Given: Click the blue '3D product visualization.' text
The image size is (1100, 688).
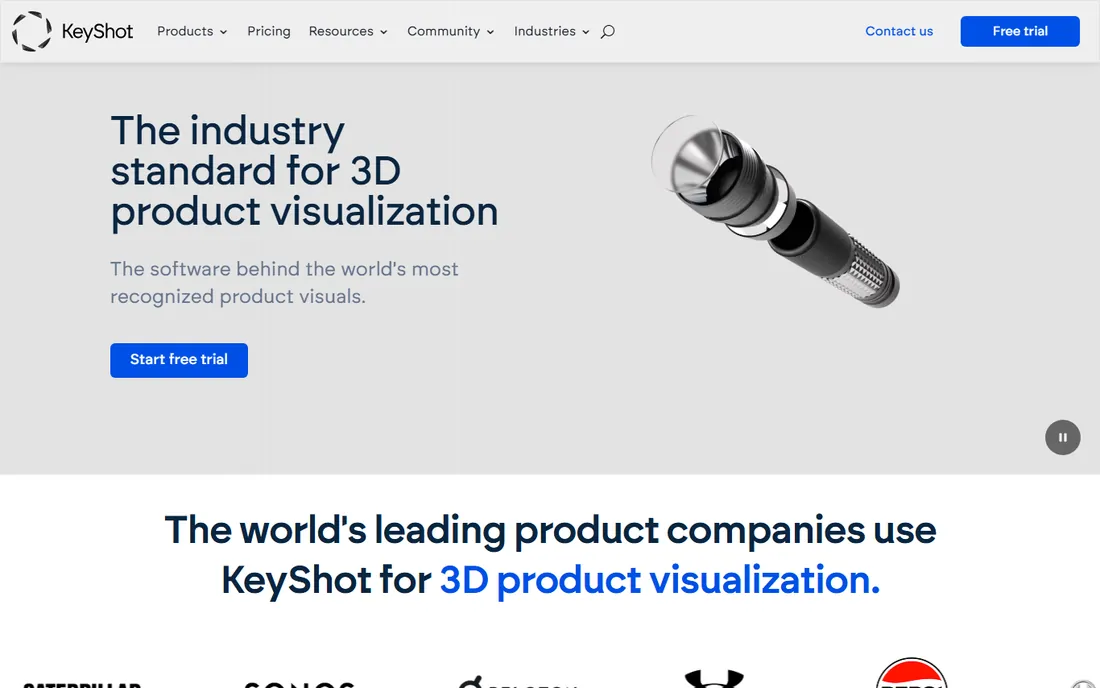Looking at the screenshot, I should [659, 581].
